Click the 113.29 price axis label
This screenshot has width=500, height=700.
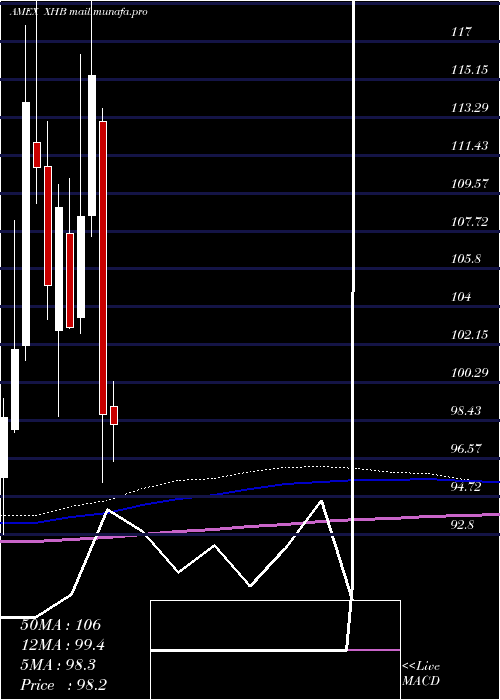(x=469, y=108)
